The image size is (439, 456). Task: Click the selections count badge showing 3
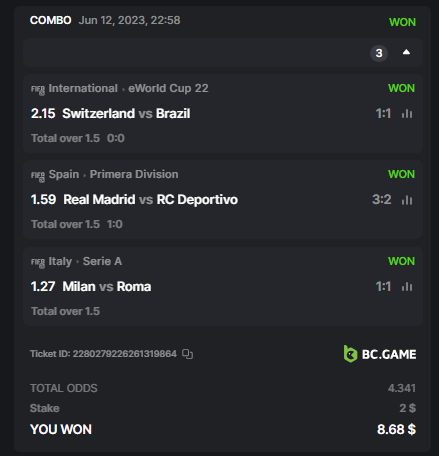click(x=379, y=53)
